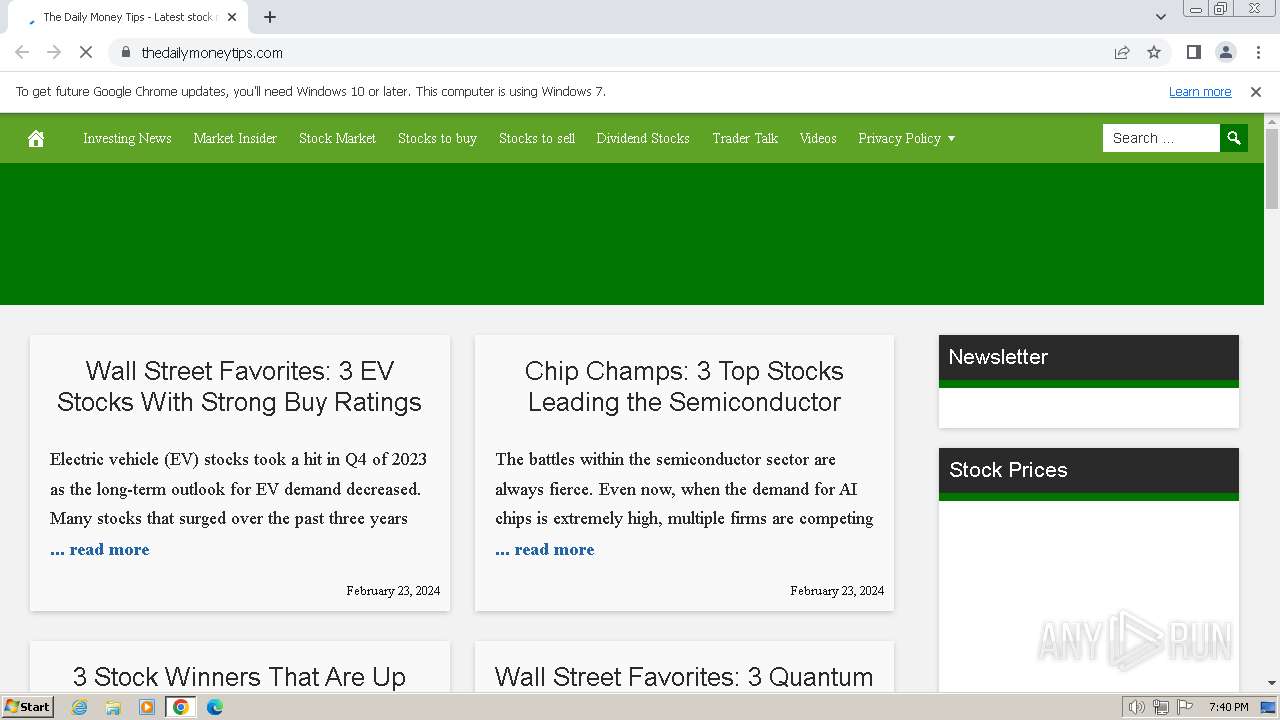Click the scrollbar down arrow

click(x=1272, y=683)
